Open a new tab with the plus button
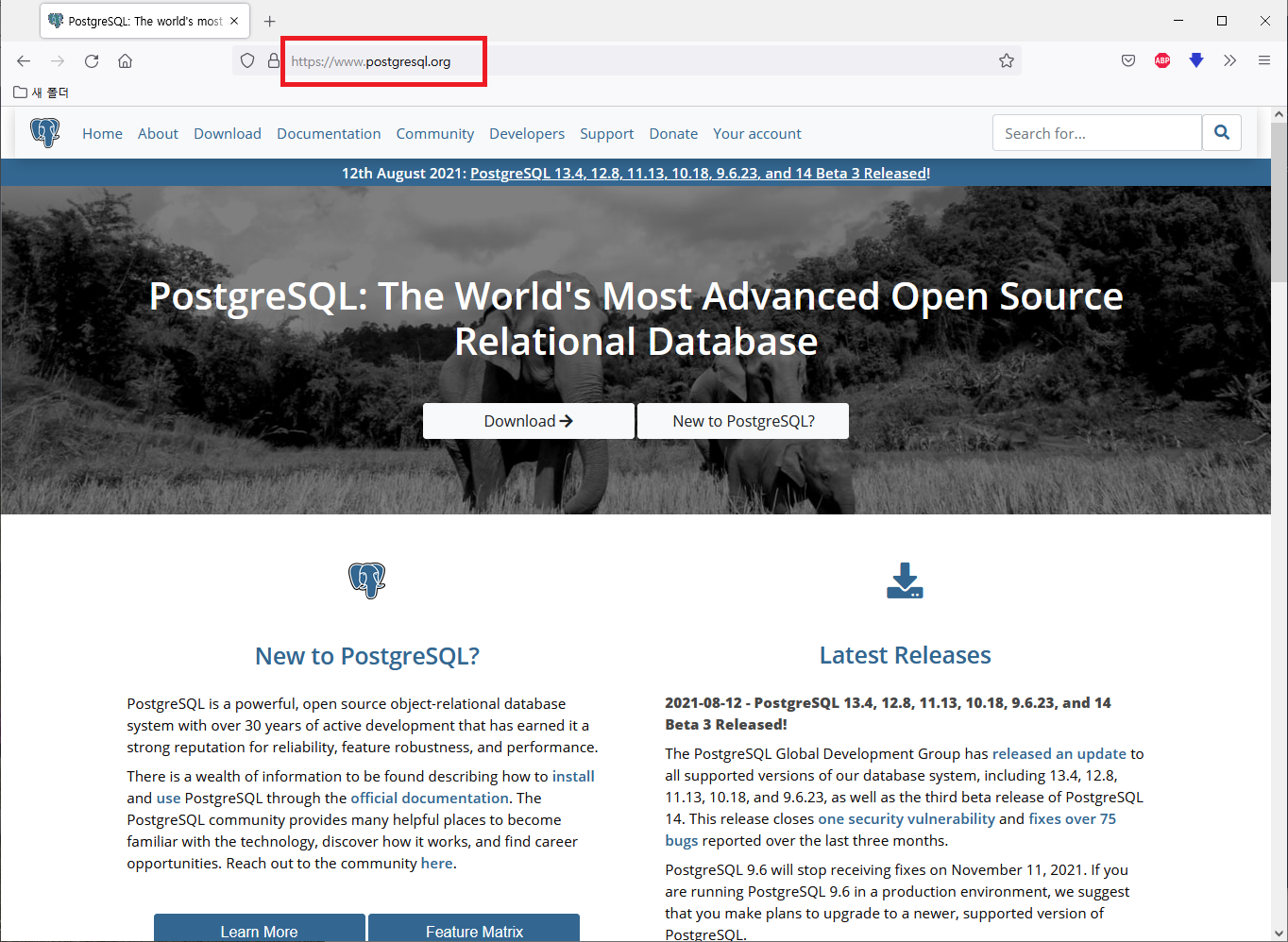 pos(270,21)
